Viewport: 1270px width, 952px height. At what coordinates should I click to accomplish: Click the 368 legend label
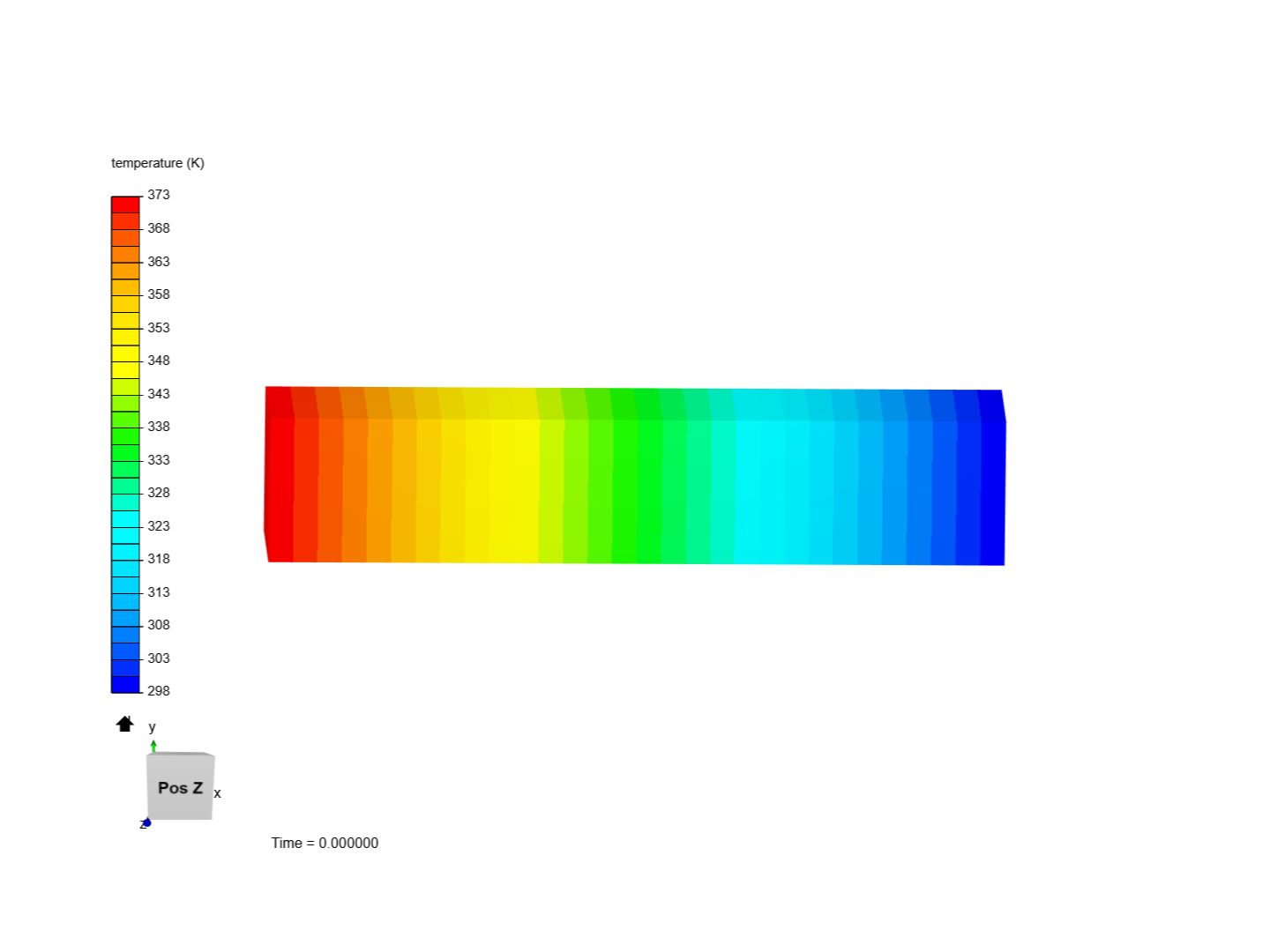coord(159,228)
